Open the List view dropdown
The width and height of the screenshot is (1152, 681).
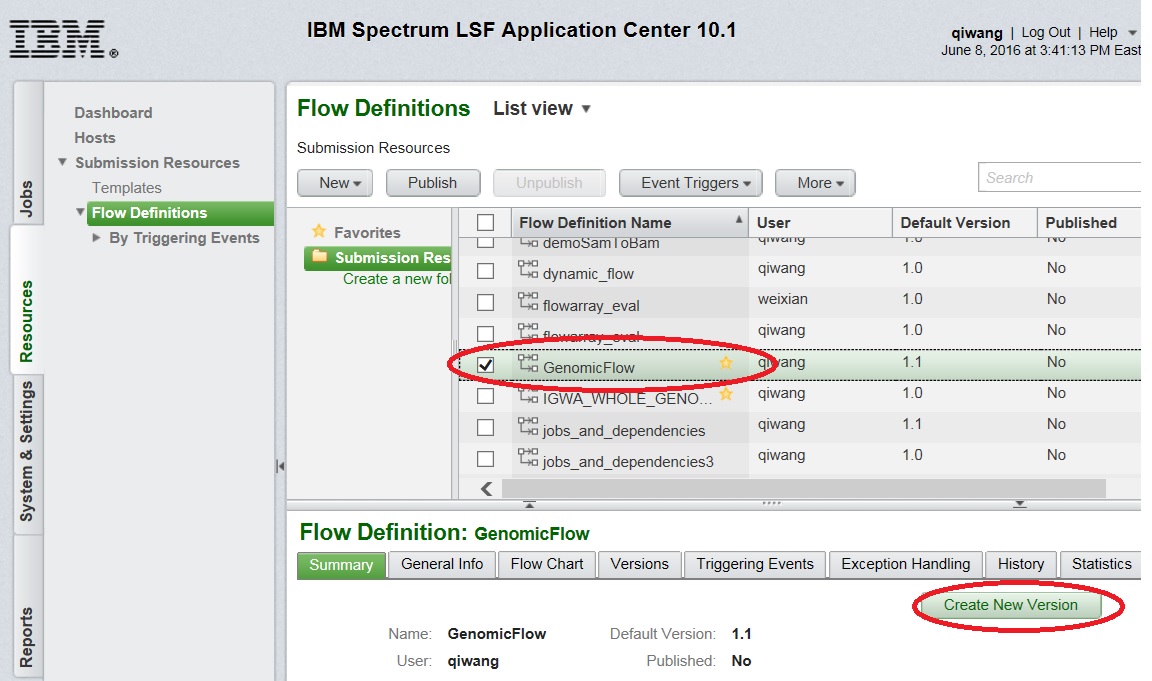(x=542, y=109)
